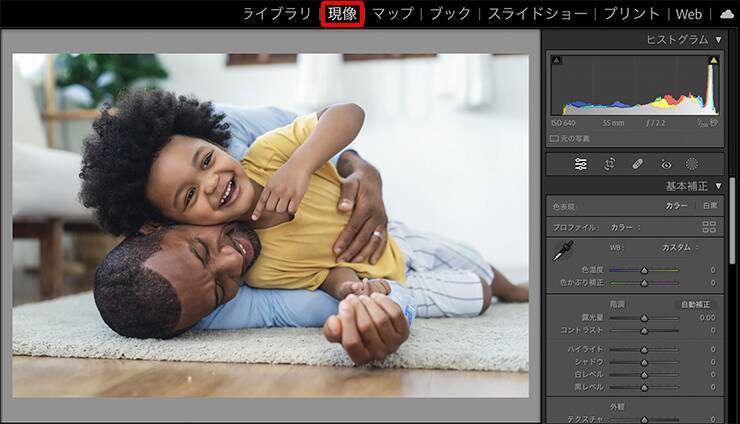Click the photo preview of father and child
This screenshot has width=740, height=424.
tap(270, 225)
